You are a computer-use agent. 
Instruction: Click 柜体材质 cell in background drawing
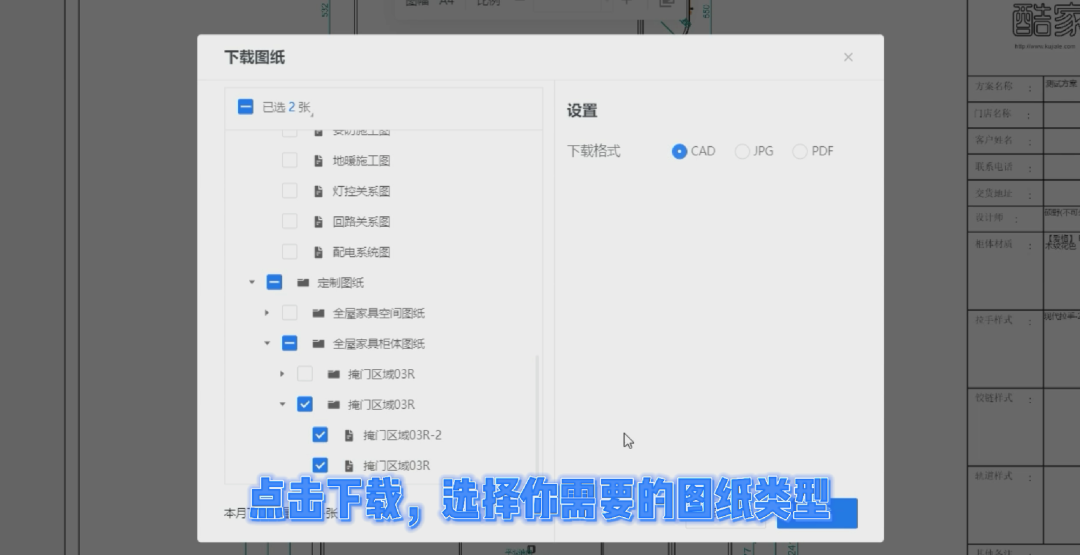(x=994, y=244)
